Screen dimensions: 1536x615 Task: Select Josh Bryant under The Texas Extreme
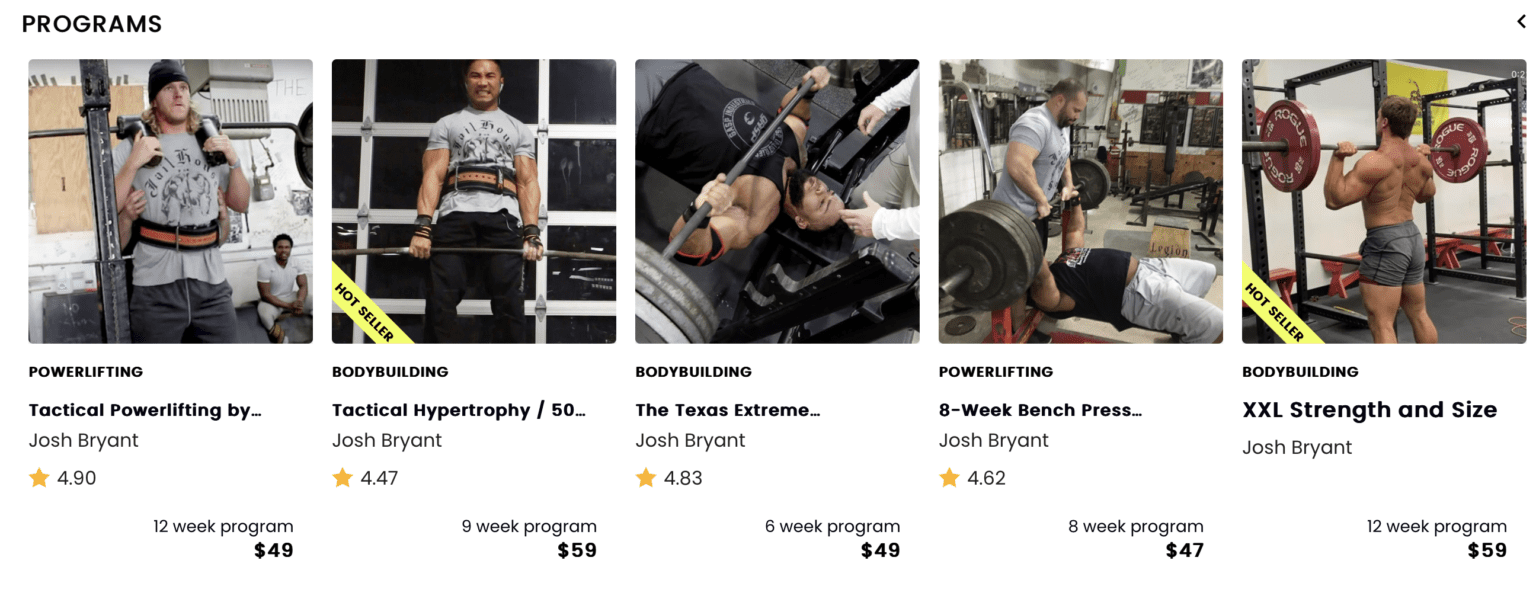(690, 440)
